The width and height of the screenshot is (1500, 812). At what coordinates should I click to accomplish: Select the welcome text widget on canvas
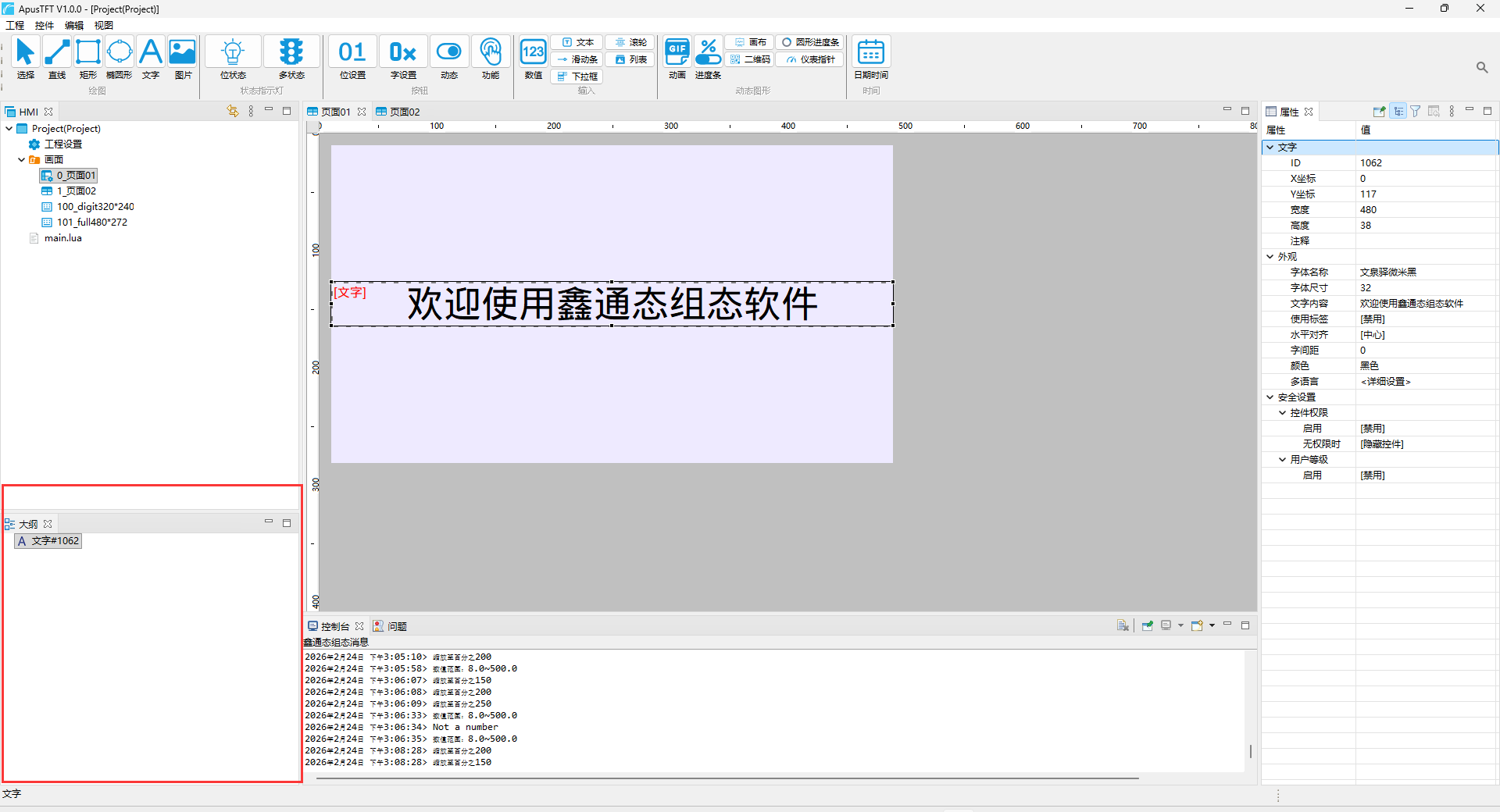tap(612, 304)
